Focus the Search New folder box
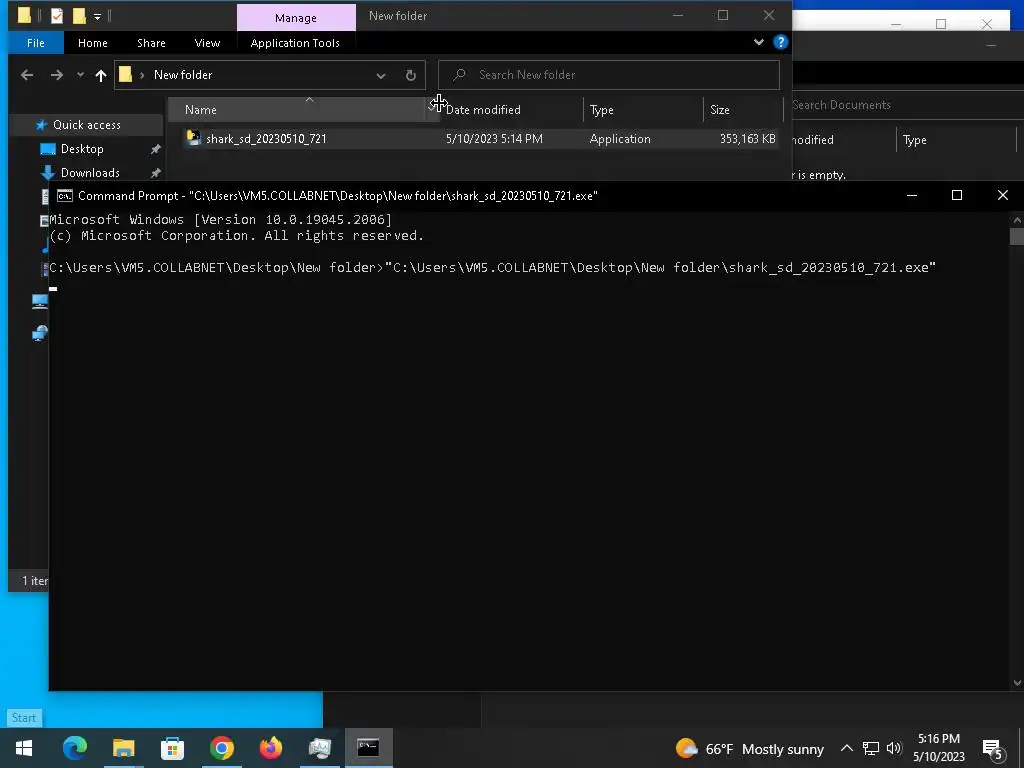1024x768 pixels. tap(609, 75)
